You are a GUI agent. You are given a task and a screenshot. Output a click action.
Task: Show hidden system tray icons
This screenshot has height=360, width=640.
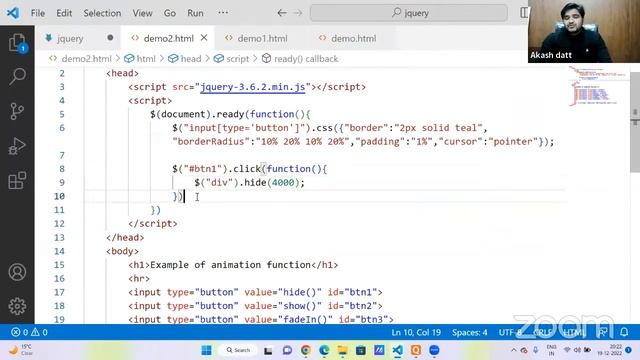pyautogui.click(x=513, y=350)
